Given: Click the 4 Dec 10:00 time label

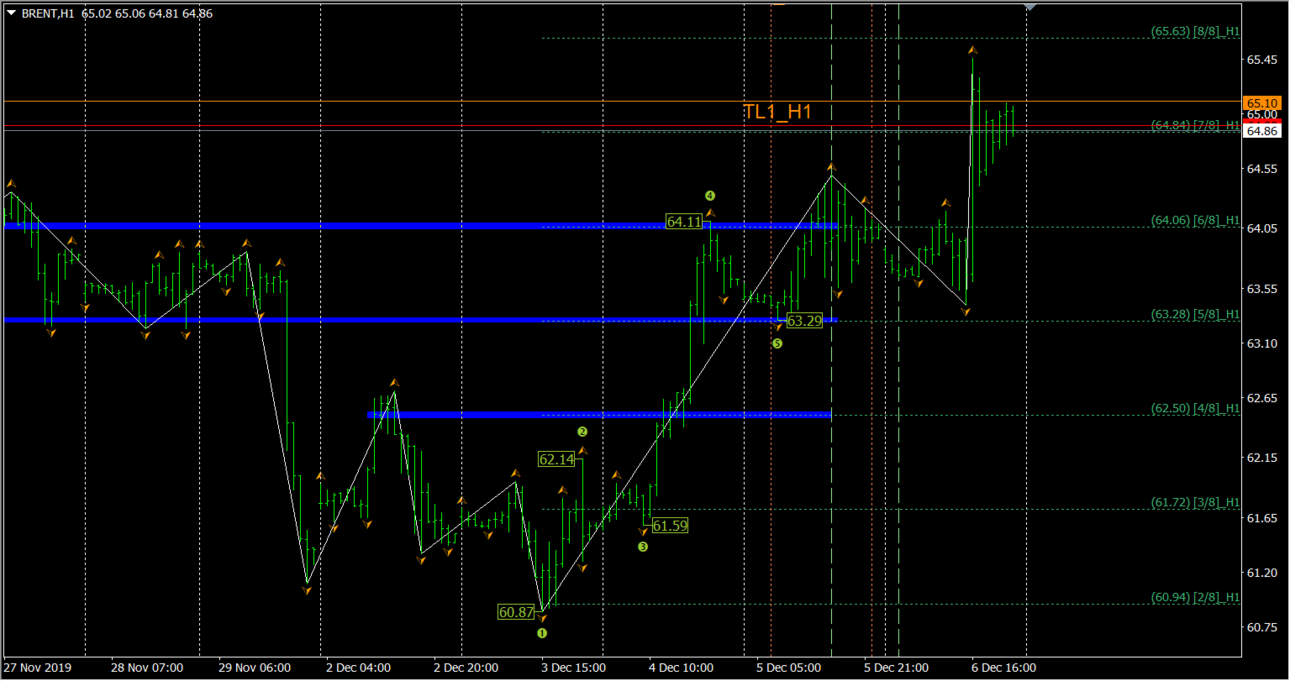Looking at the screenshot, I should (682, 667).
